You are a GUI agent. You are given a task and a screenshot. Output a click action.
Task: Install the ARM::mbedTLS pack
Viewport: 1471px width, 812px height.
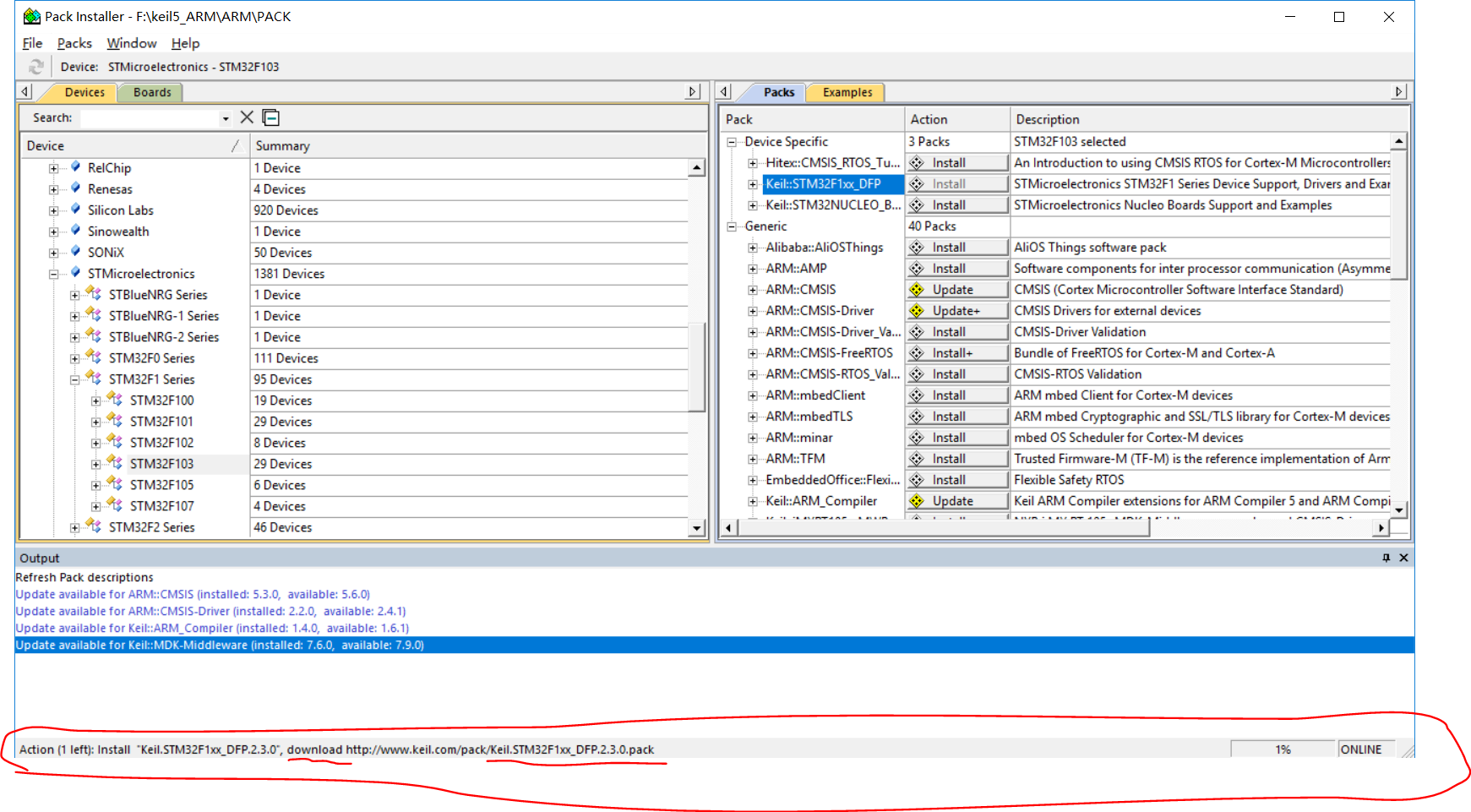pyautogui.click(x=957, y=417)
